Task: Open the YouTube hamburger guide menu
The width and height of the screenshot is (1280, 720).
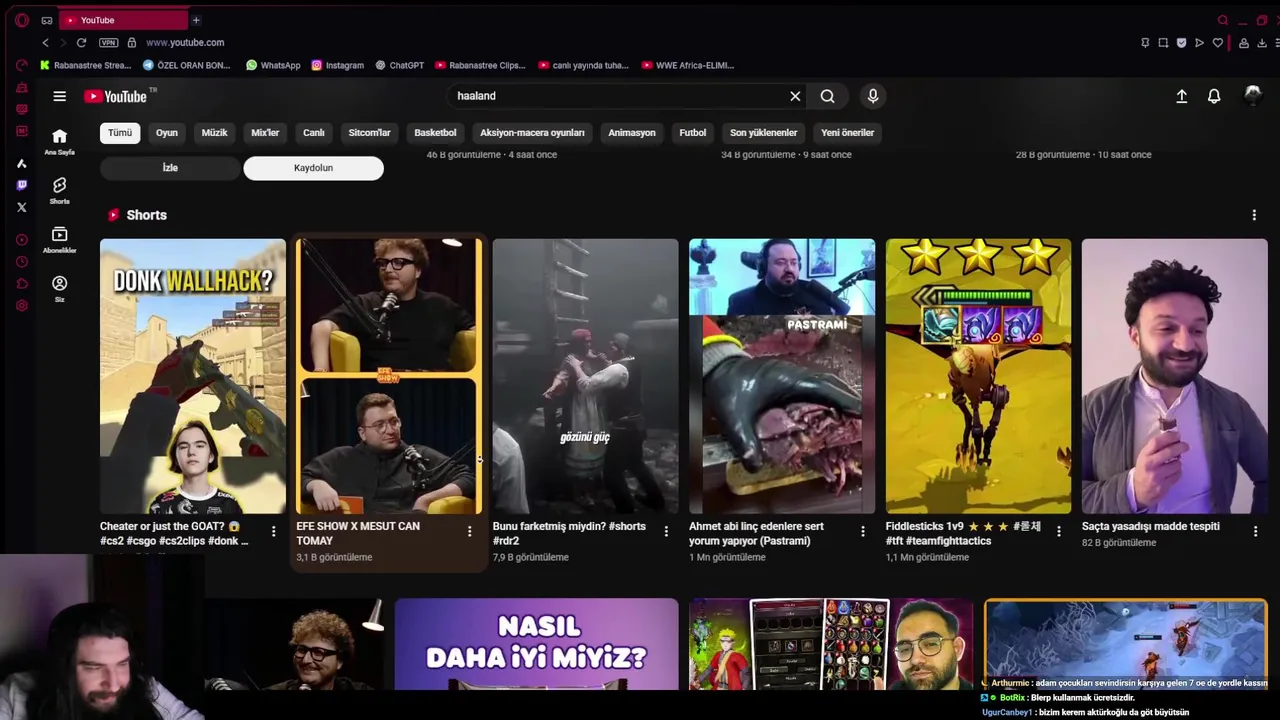Action: coord(60,96)
